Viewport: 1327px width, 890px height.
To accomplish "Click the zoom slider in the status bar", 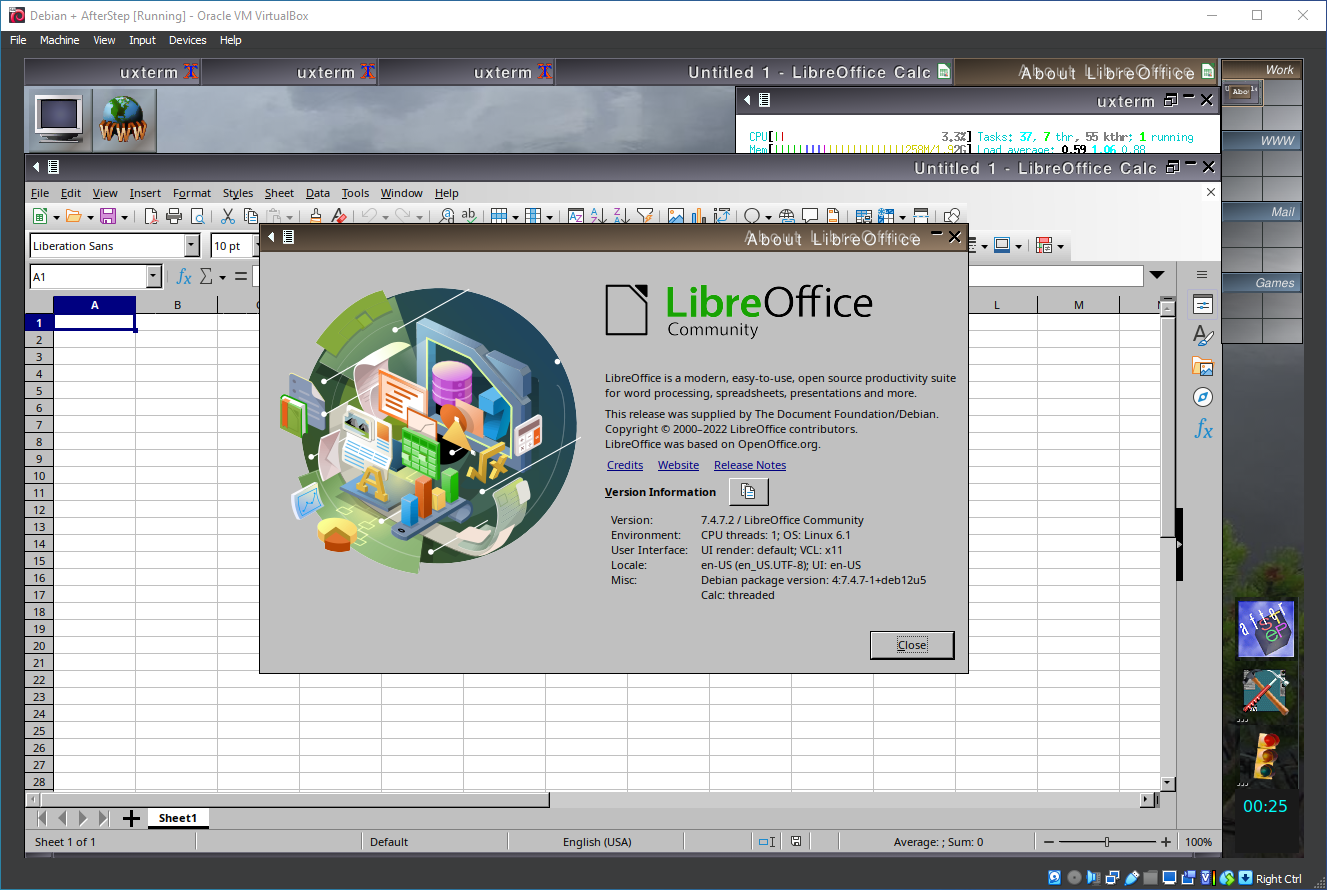I will click(x=1106, y=842).
